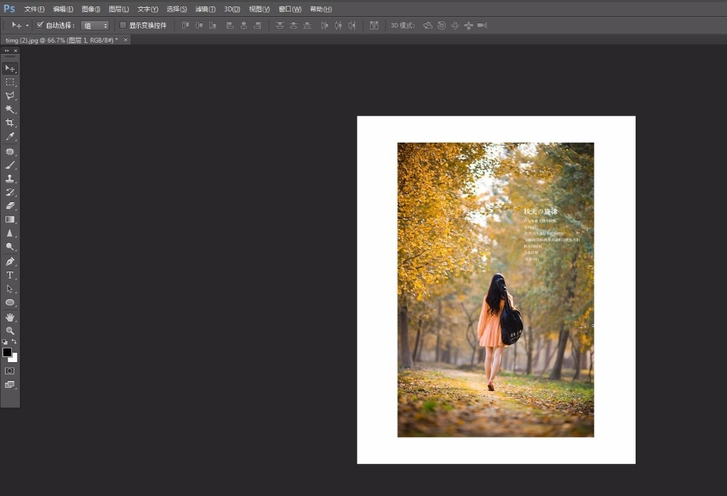The height and width of the screenshot is (496, 727).
Task: Select the Crop tool
Action: (x=10, y=123)
